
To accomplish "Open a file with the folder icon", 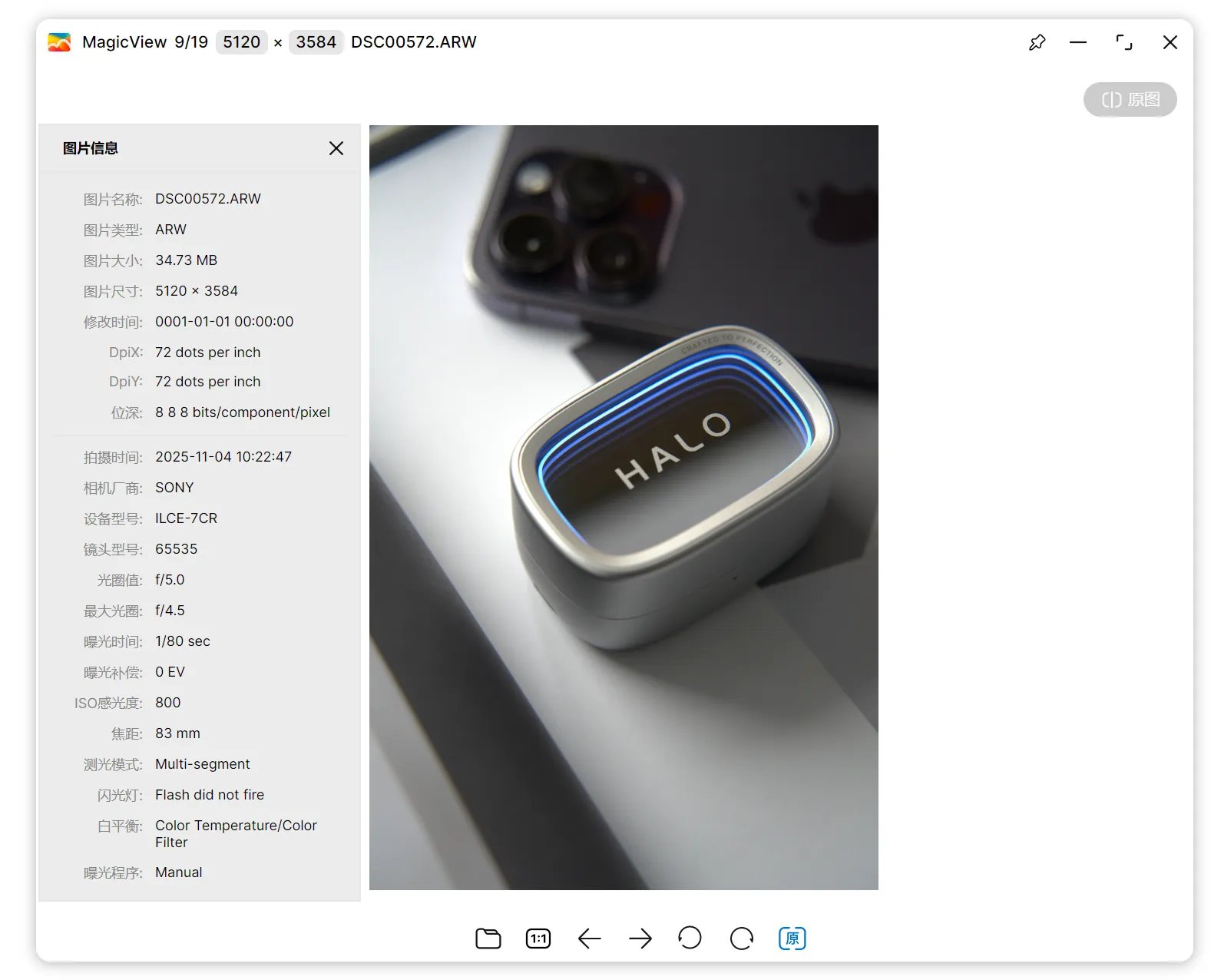I will click(x=488, y=938).
